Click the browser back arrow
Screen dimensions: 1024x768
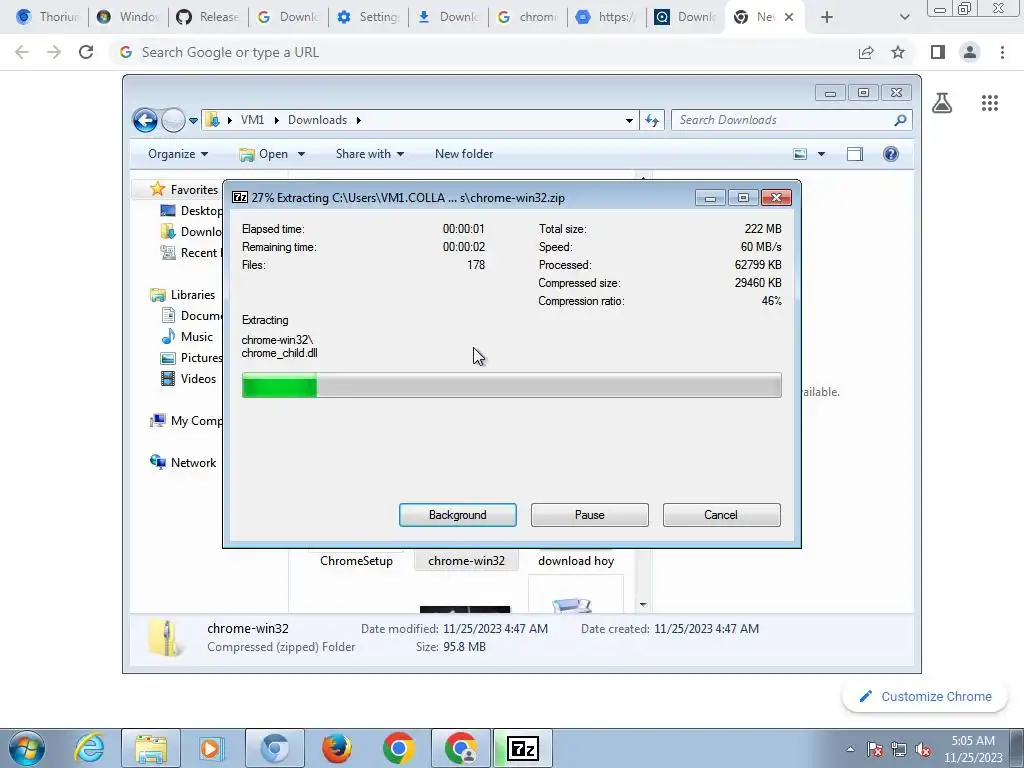click(x=22, y=52)
